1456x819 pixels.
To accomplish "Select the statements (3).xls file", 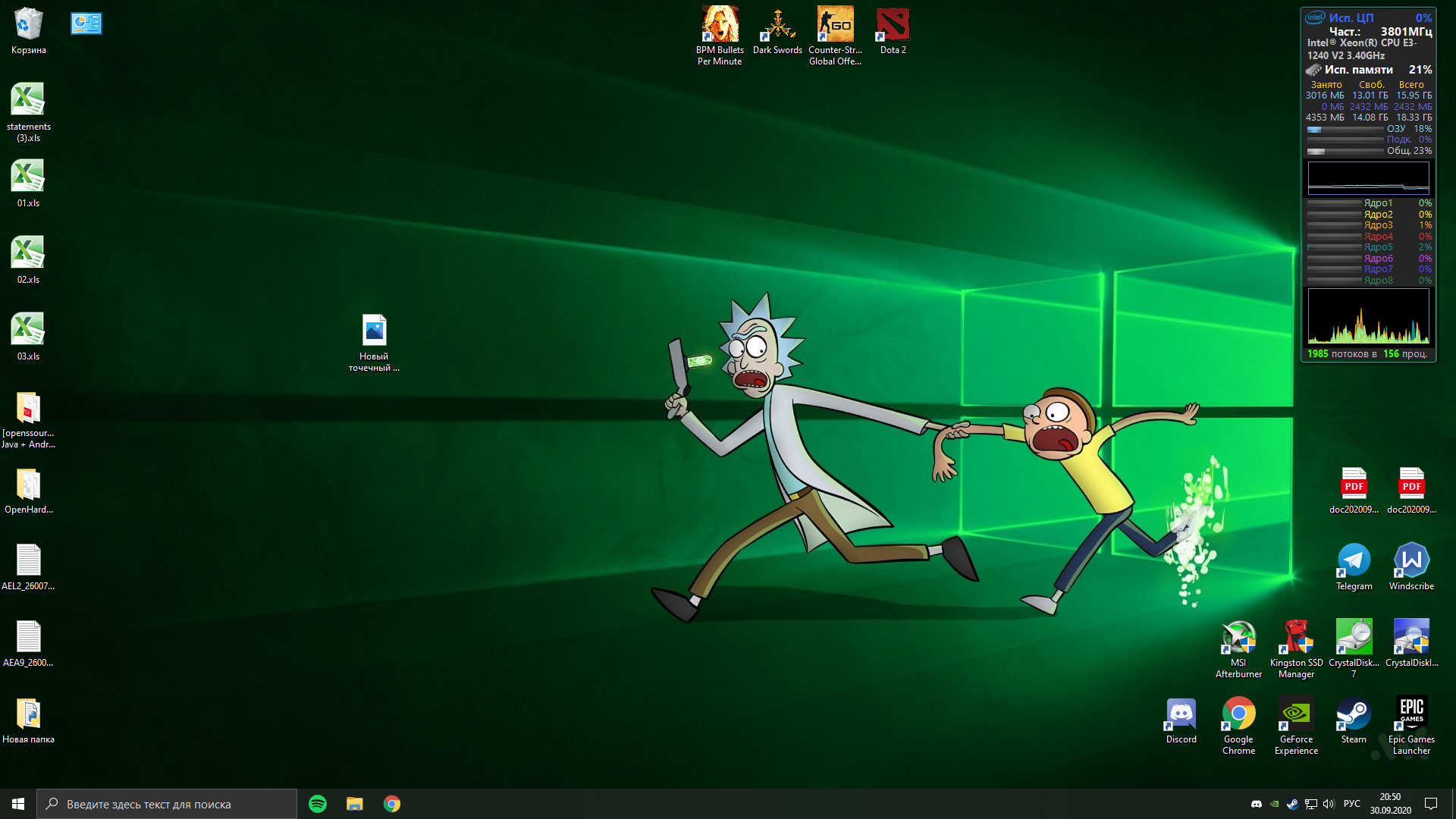I will 28,111.
